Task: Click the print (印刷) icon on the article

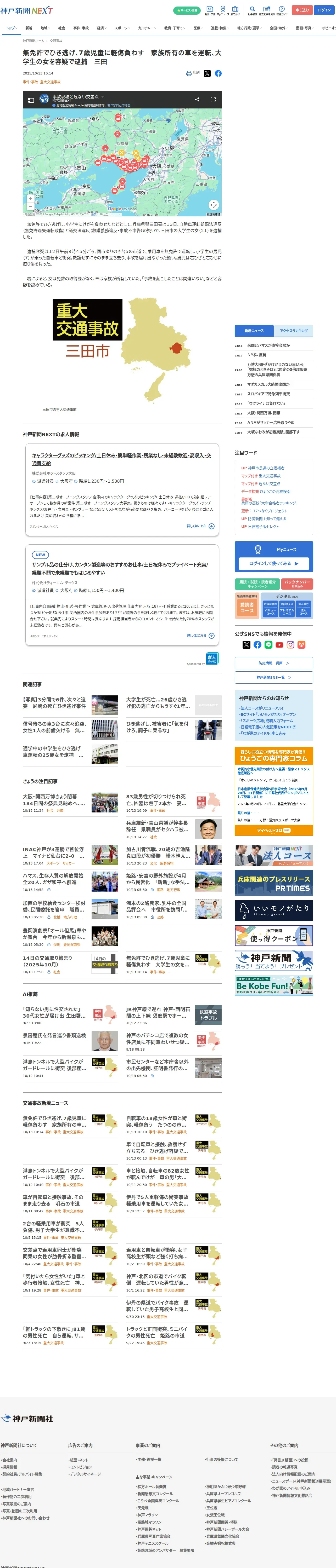Action: pos(193,73)
